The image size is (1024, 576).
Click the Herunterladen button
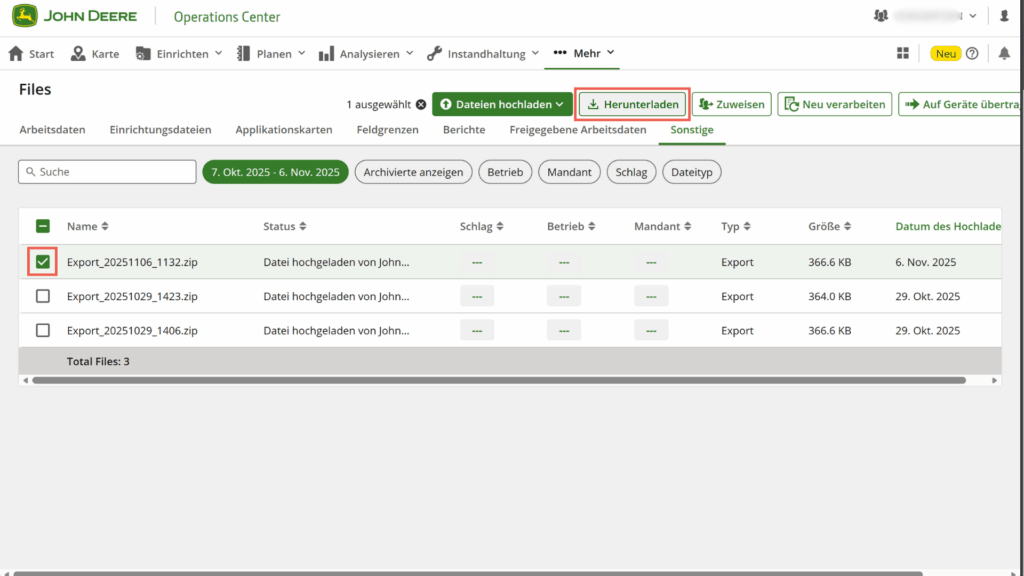coord(633,104)
